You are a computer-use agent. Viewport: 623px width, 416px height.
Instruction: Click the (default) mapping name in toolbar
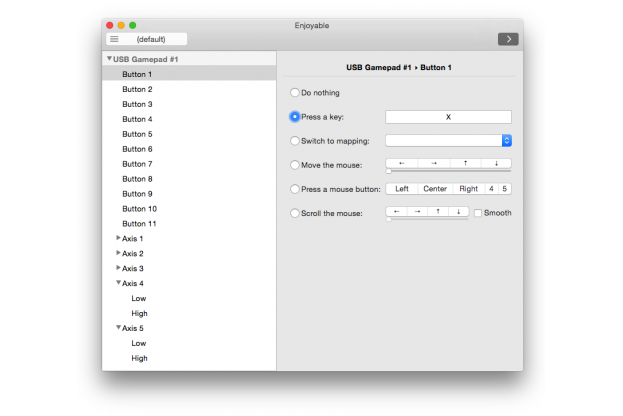coord(151,39)
